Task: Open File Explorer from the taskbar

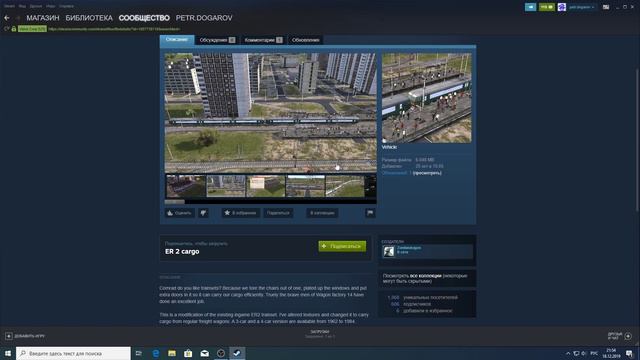Action: pos(172,353)
